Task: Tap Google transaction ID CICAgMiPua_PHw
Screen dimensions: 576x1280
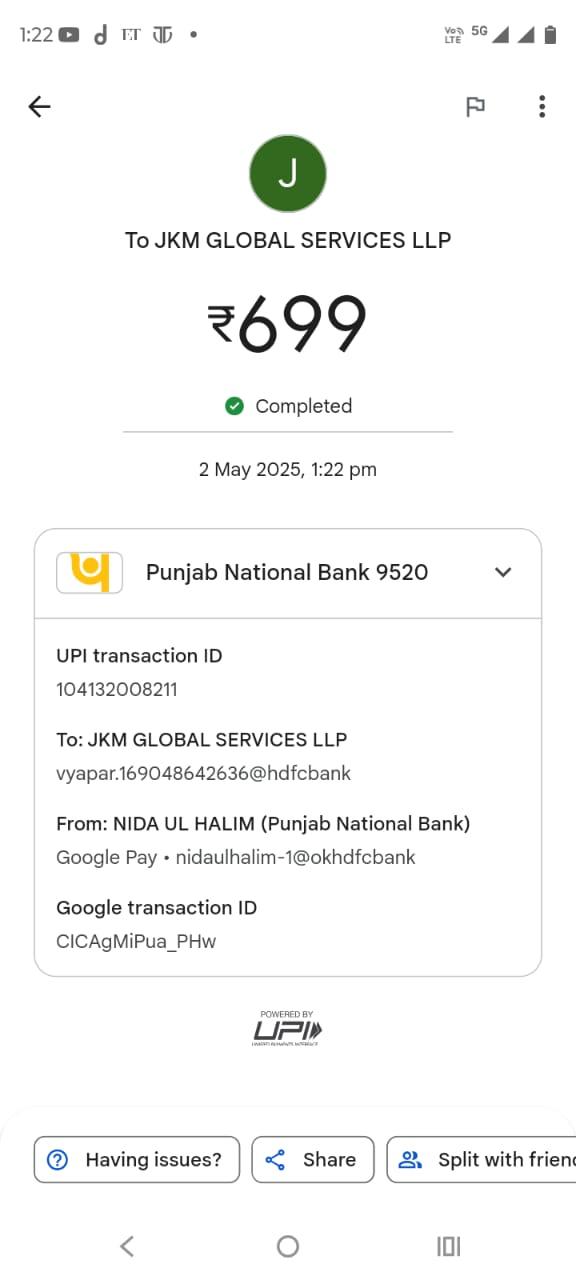Action: pos(136,941)
